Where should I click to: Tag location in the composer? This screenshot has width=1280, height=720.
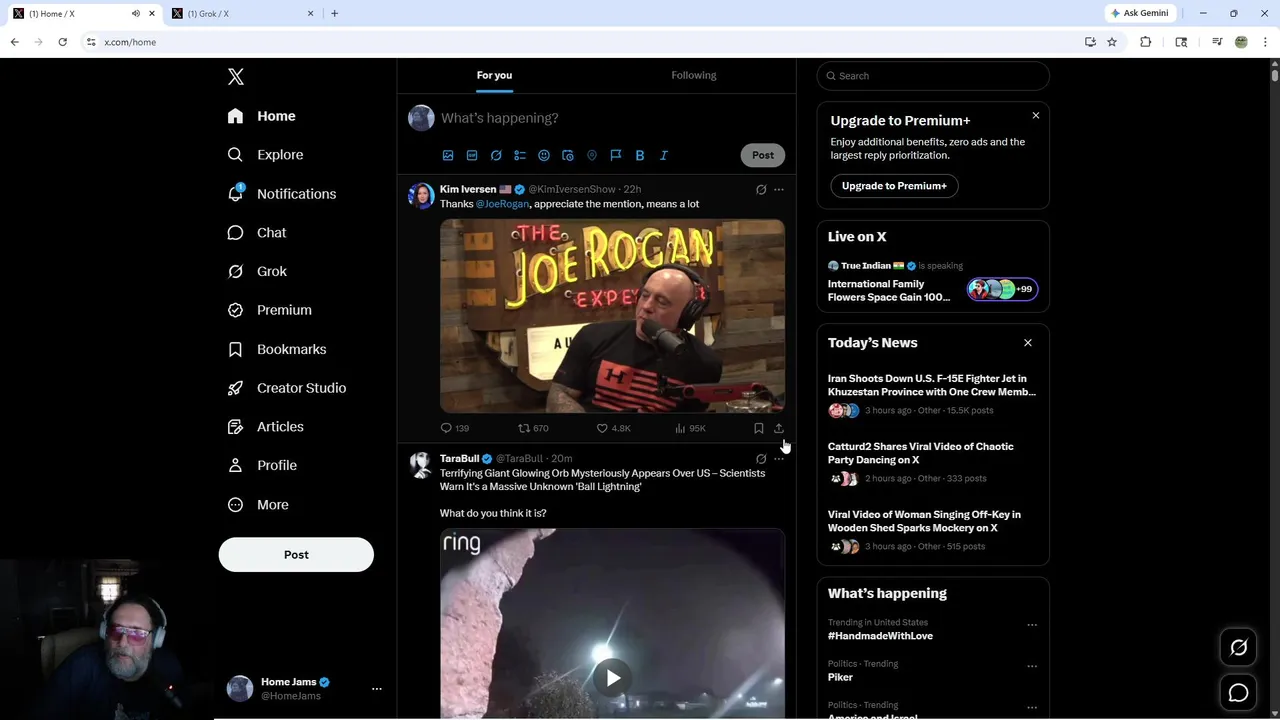tap(592, 155)
